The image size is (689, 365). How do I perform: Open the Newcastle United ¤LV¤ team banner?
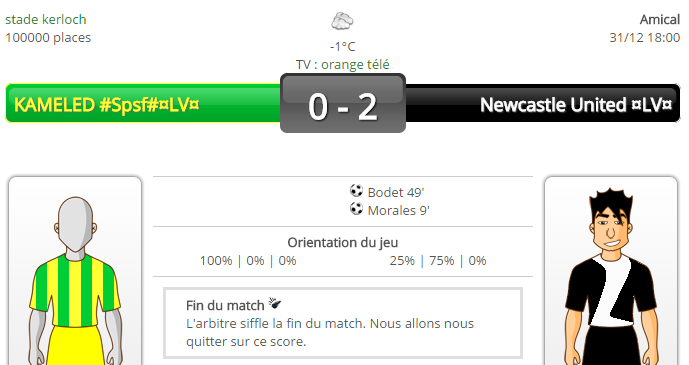click(x=543, y=103)
